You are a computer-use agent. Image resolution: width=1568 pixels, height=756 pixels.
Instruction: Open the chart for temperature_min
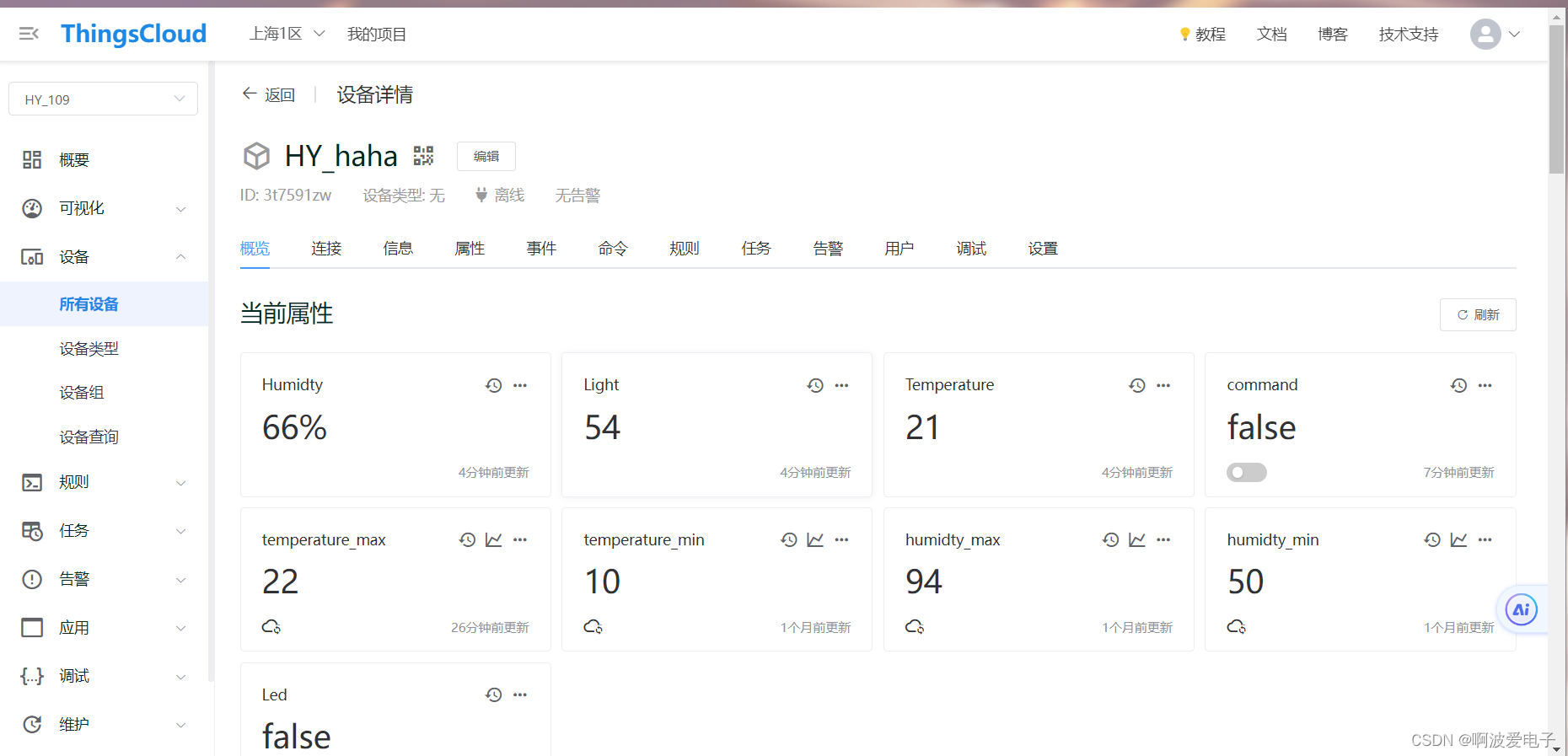815,539
